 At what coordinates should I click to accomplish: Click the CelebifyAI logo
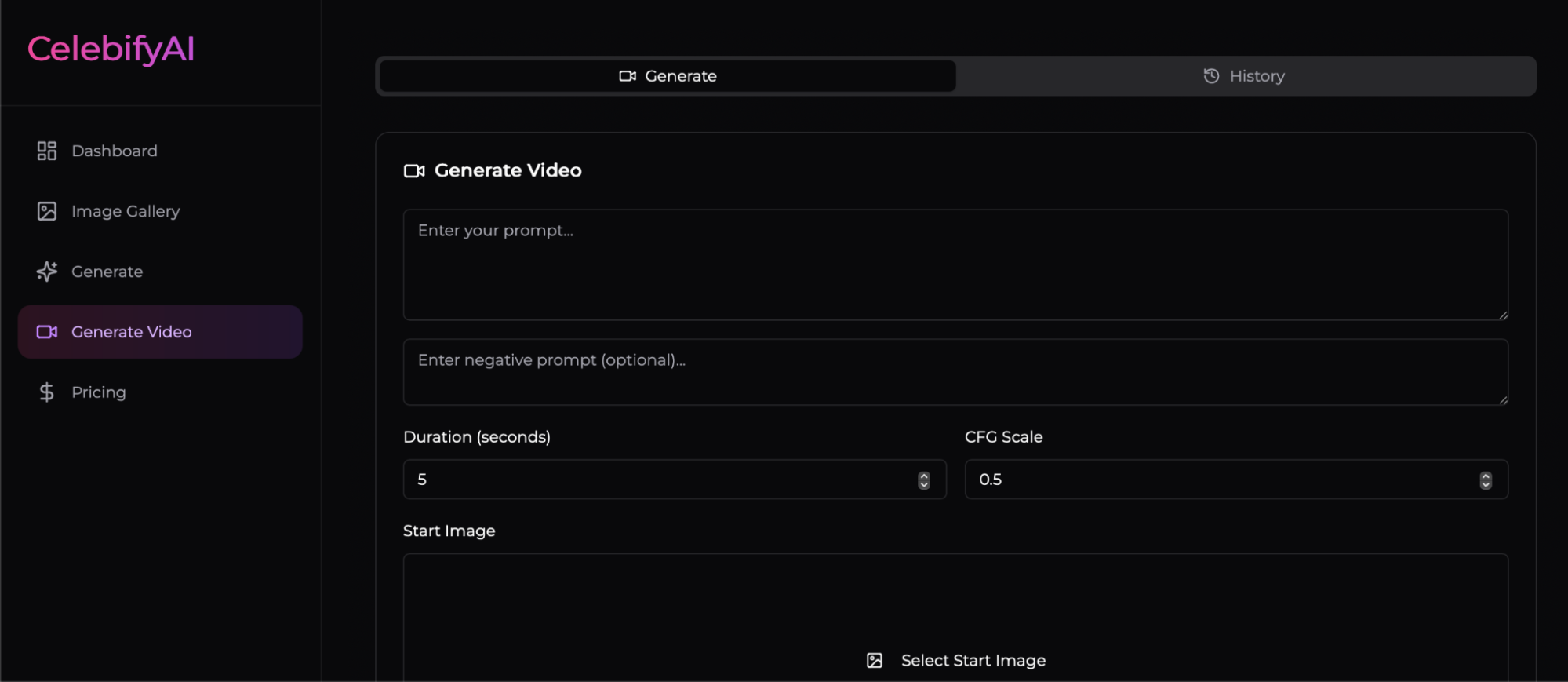[x=111, y=49]
